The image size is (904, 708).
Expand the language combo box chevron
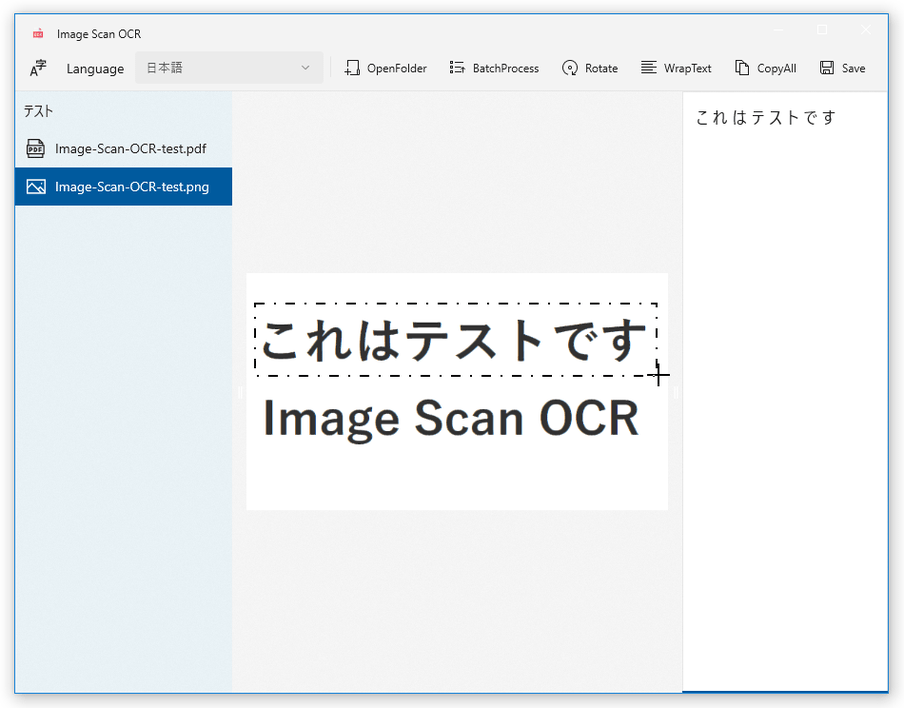pos(305,68)
